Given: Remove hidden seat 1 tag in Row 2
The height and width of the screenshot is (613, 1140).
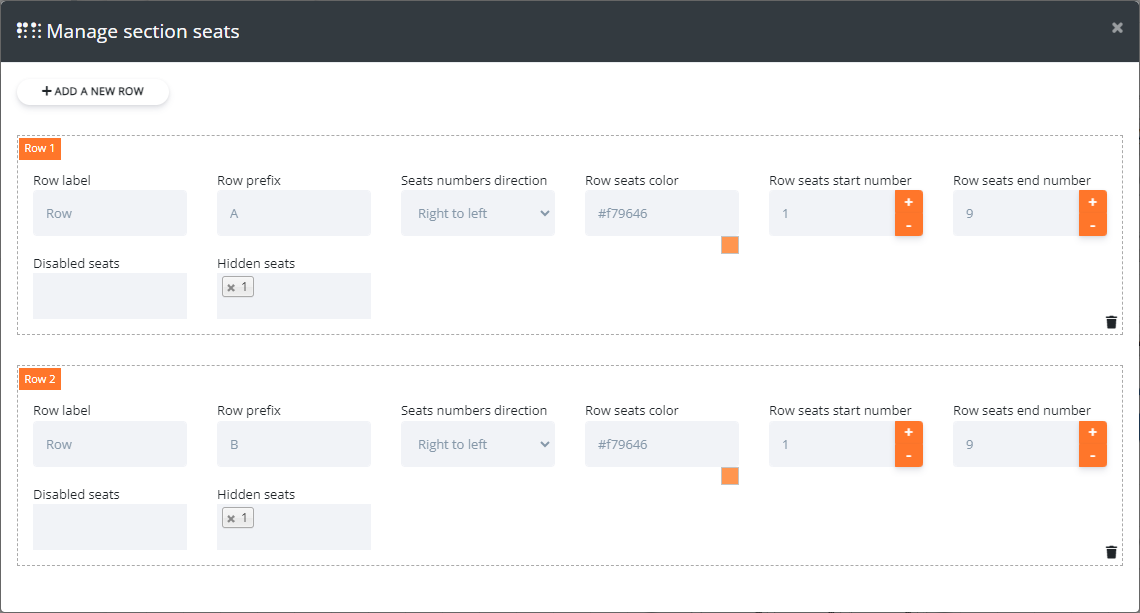Looking at the screenshot, I should tap(231, 519).
